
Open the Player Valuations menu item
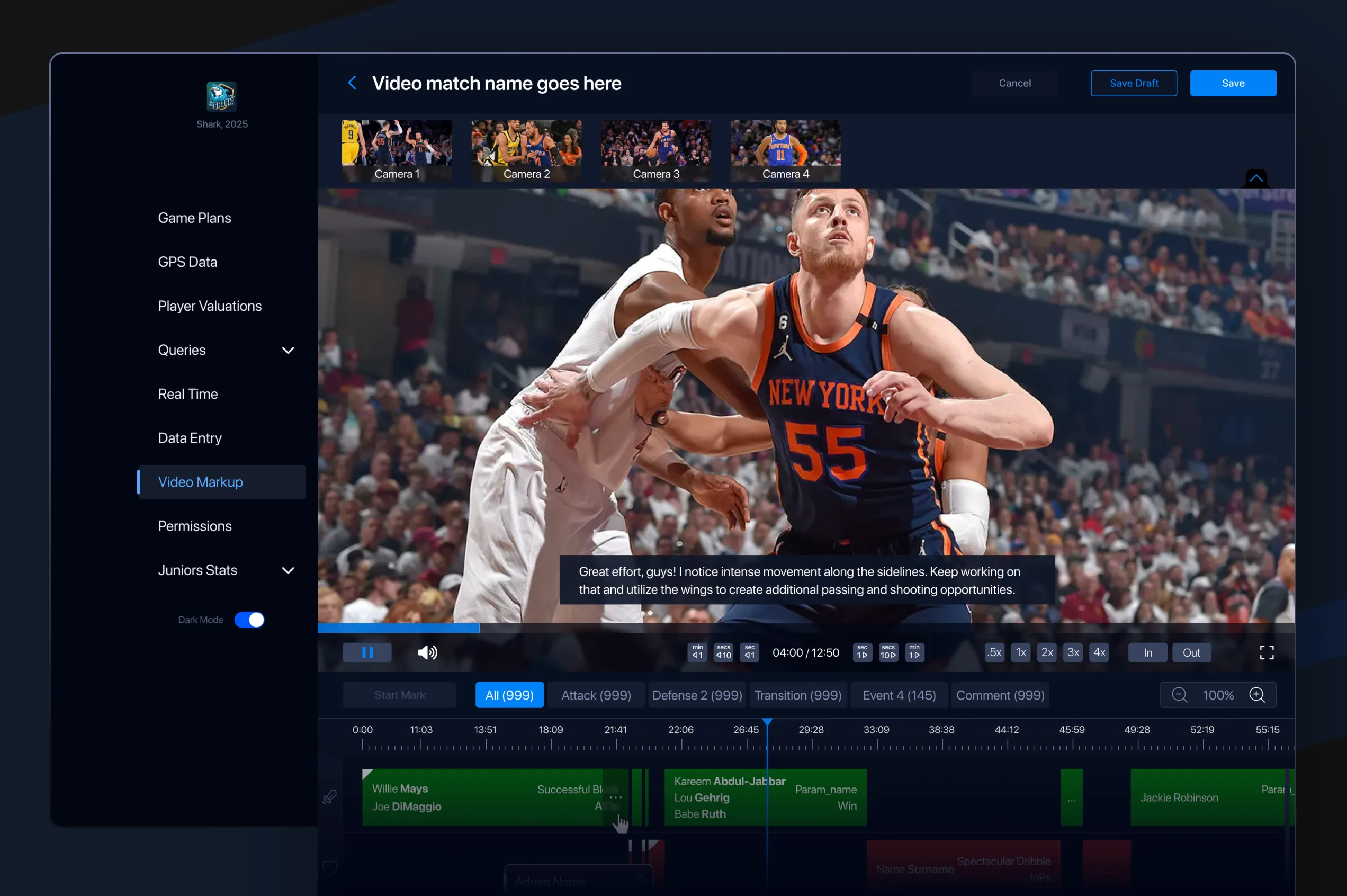[x=210, y=306]
